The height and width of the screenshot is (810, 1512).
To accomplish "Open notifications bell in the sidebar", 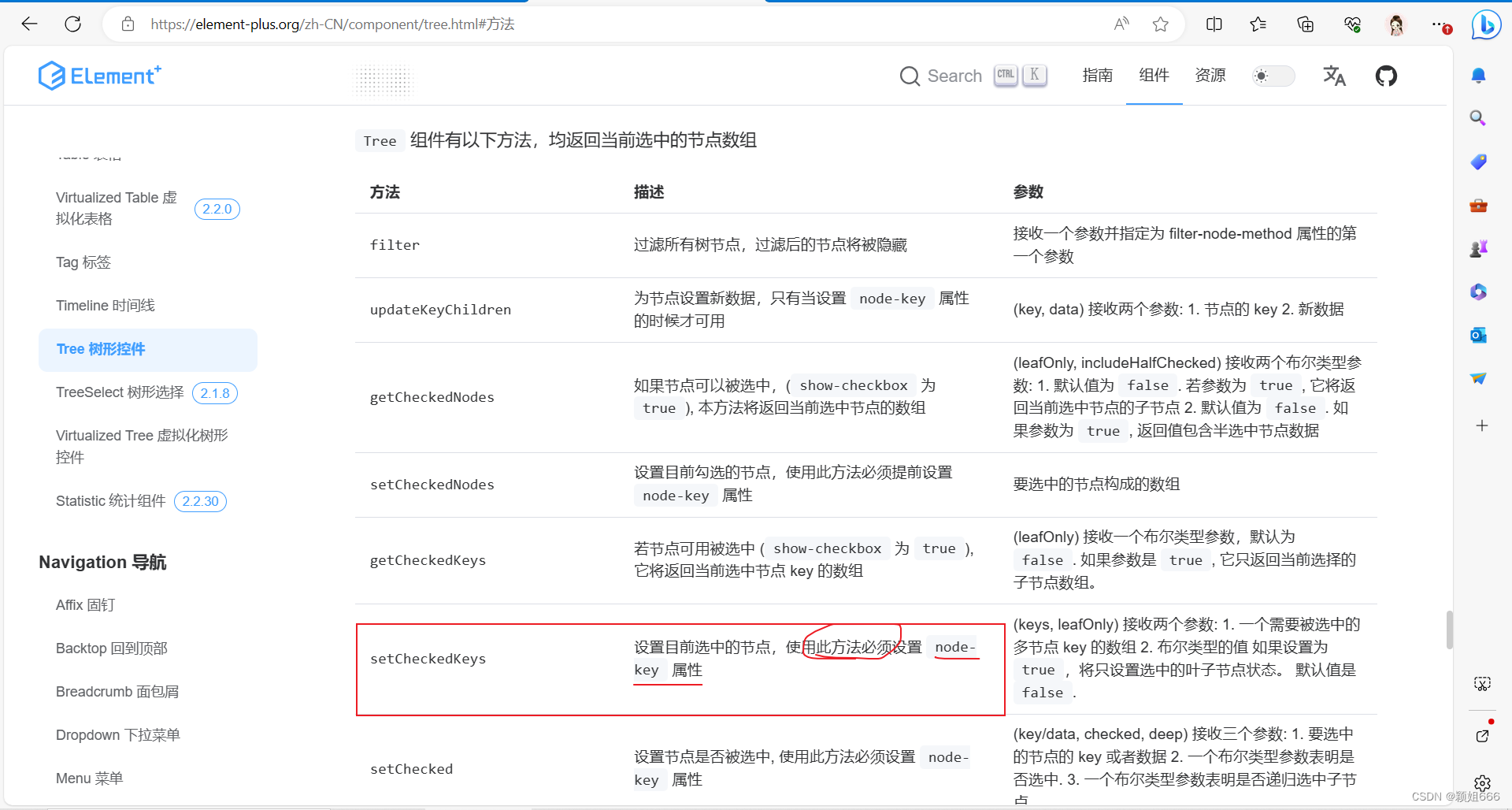I will pyautogui.click(x=1478, y=75).
